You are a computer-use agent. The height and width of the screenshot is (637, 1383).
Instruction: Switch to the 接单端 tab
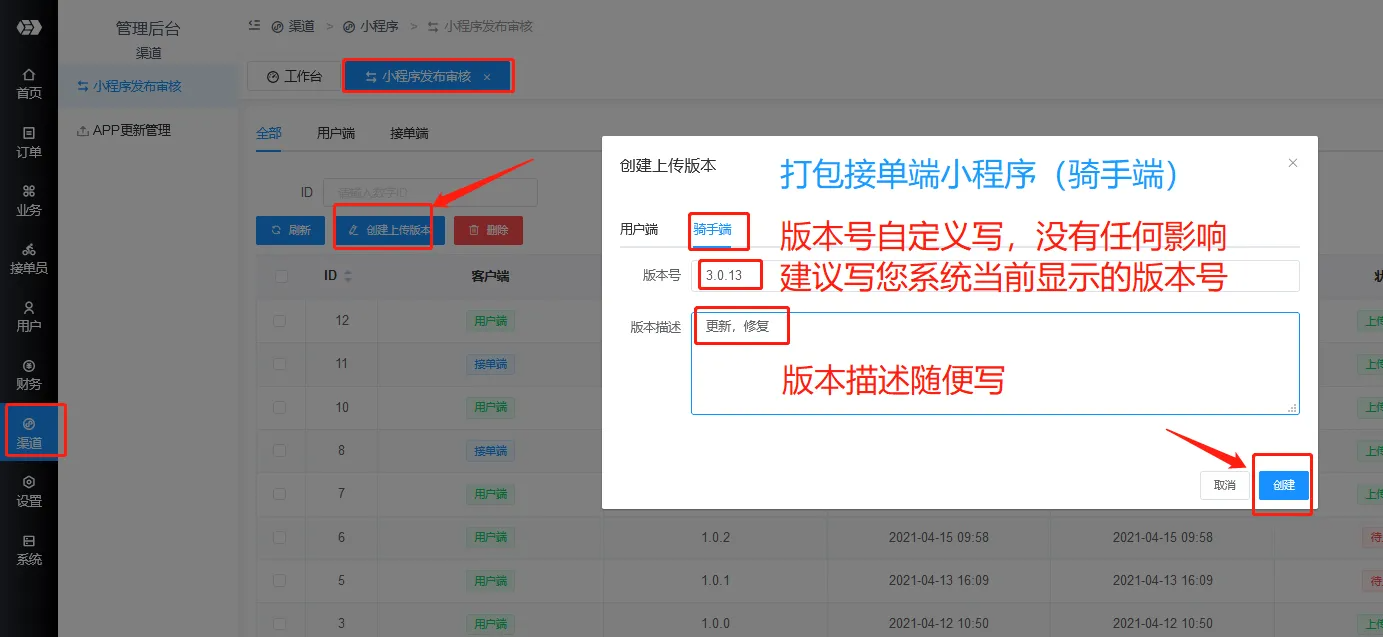click(409, 131)
